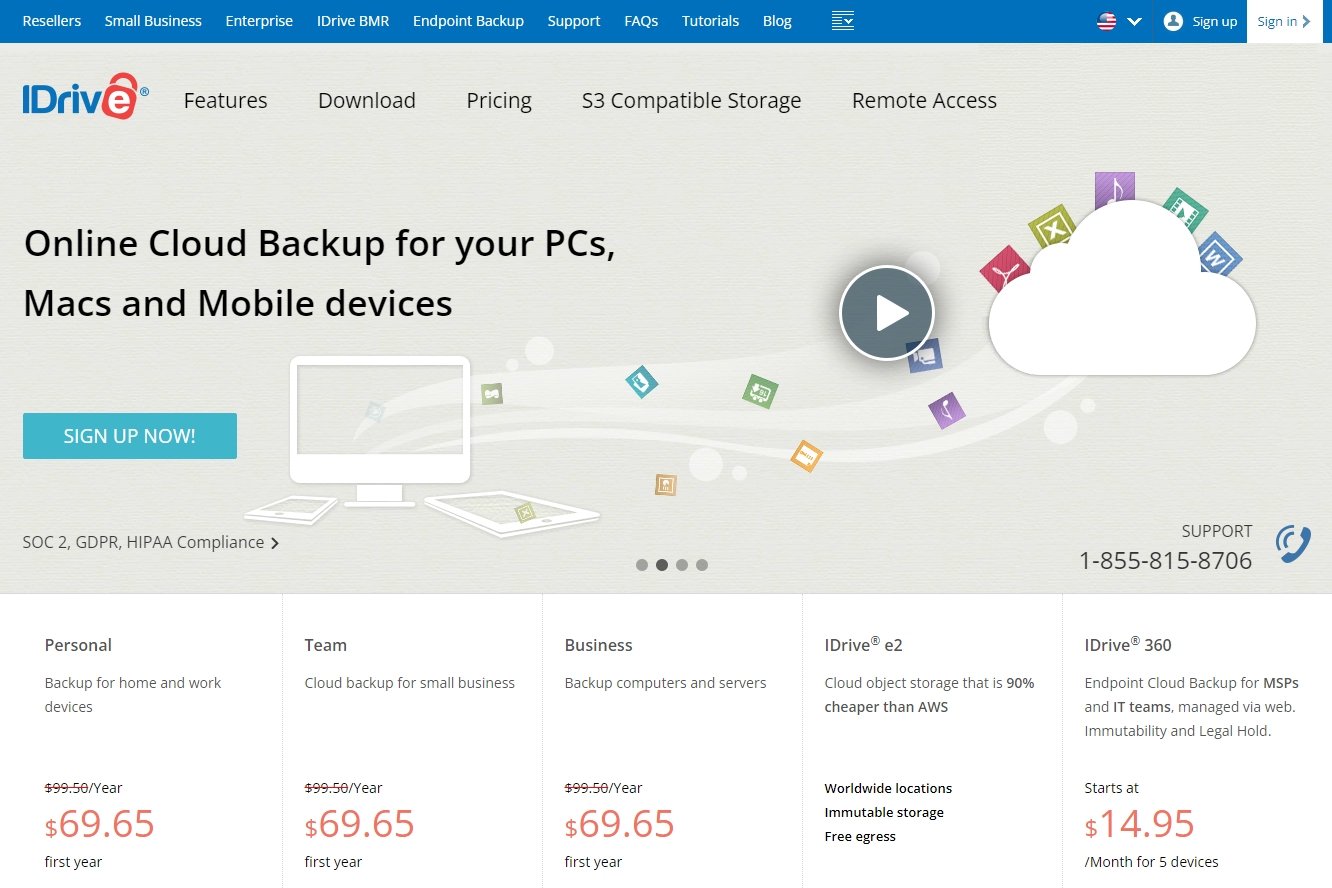1332x888 pixels.
Task: Open Tutorials in top bar
Action: coord(711,21)
